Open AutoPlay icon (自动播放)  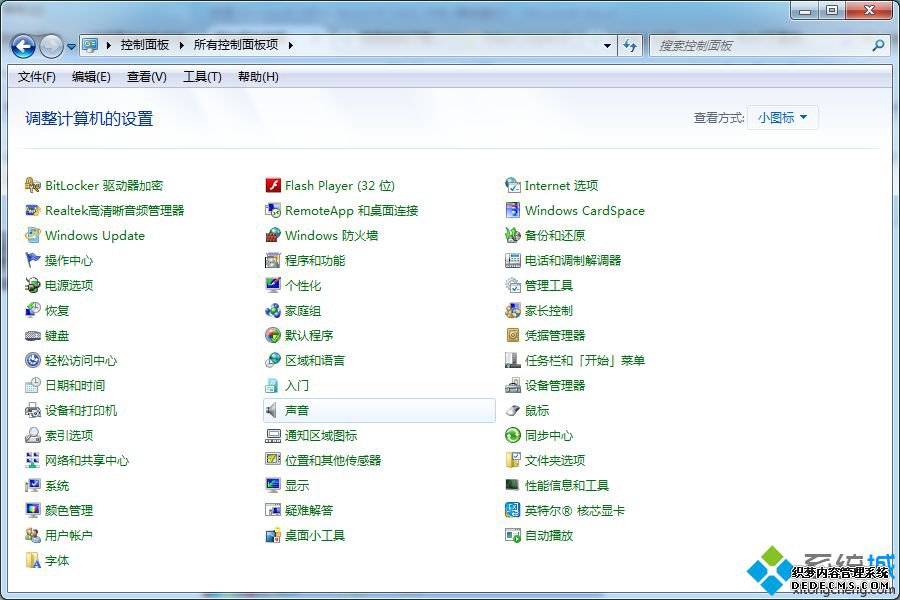point(513,536)
